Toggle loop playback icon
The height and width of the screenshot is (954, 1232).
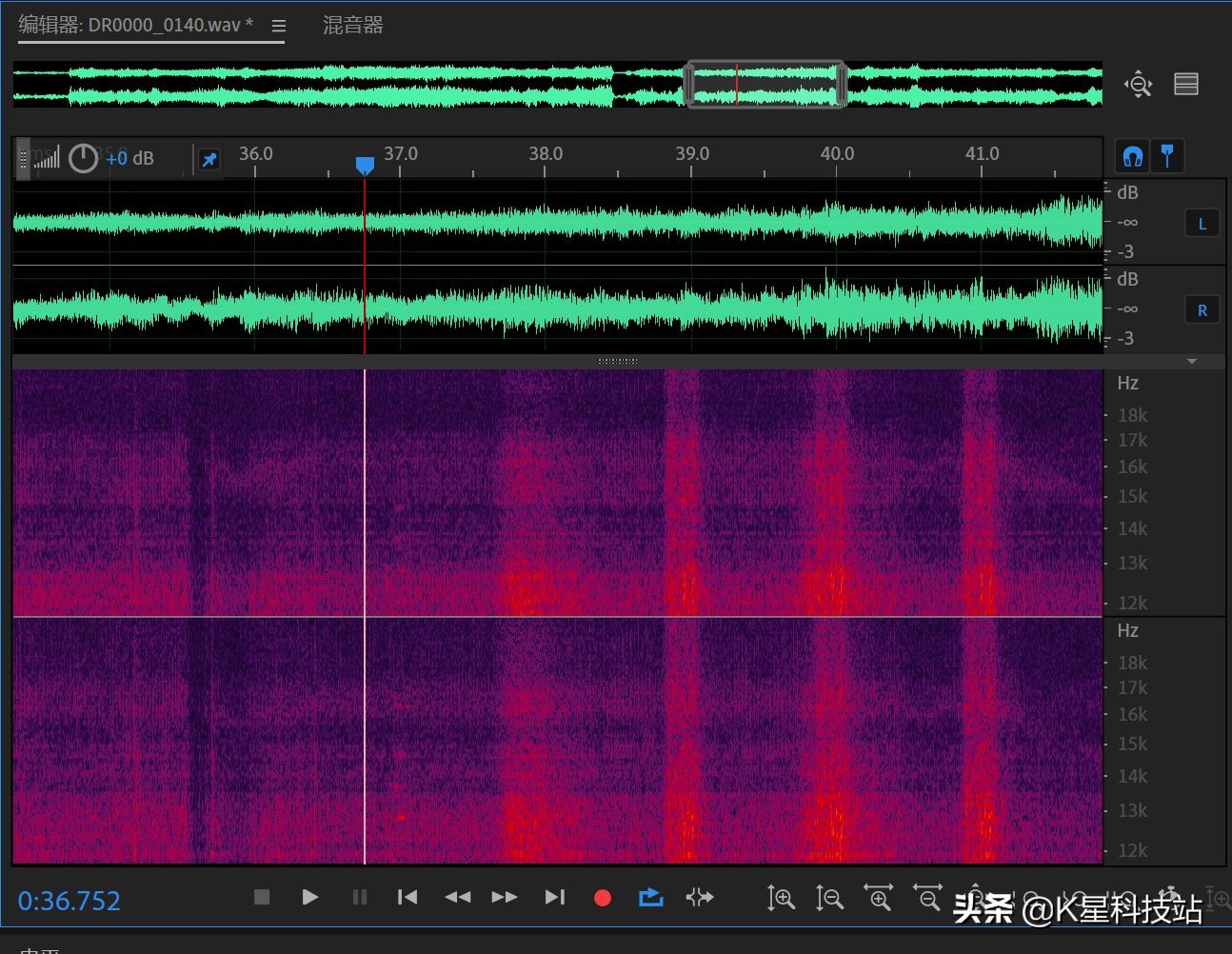[651, 897]
